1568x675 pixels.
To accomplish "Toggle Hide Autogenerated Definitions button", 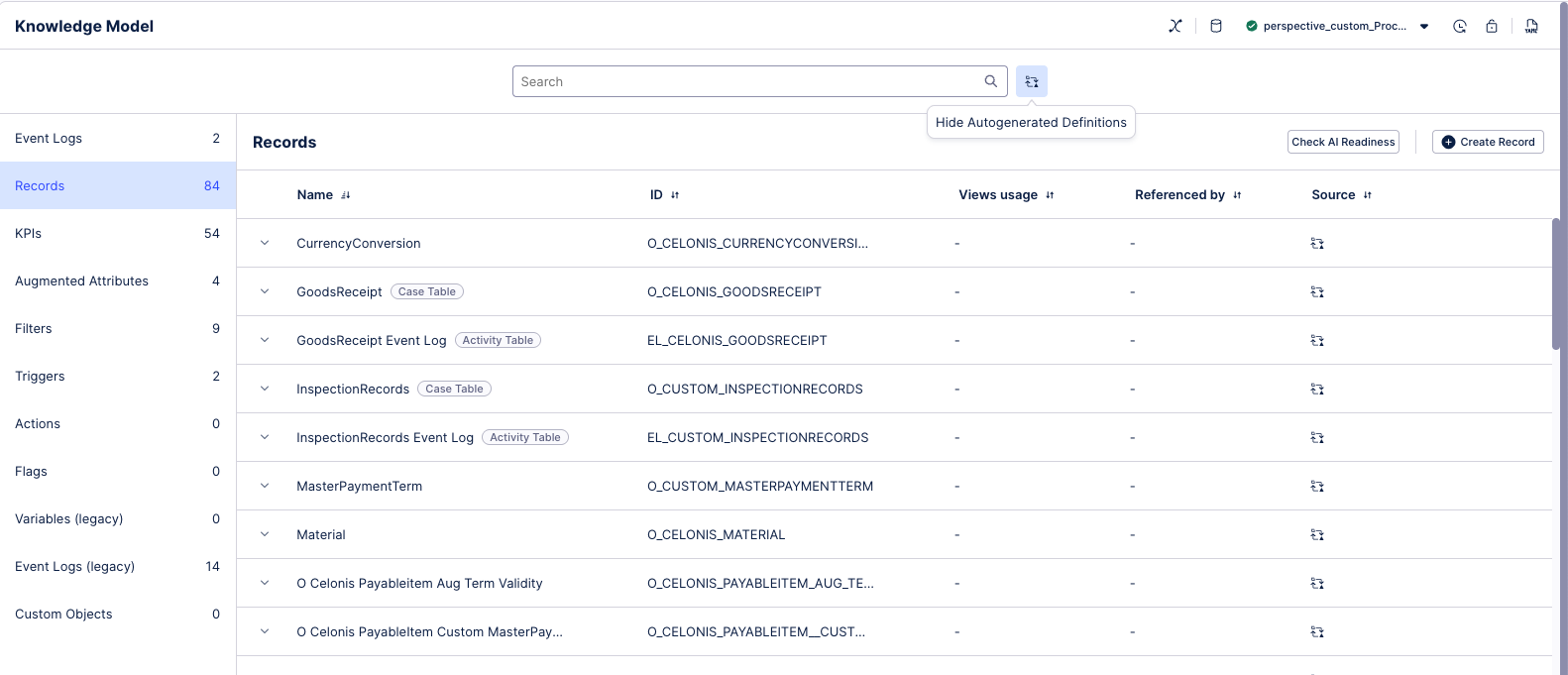I will 1032,81.
